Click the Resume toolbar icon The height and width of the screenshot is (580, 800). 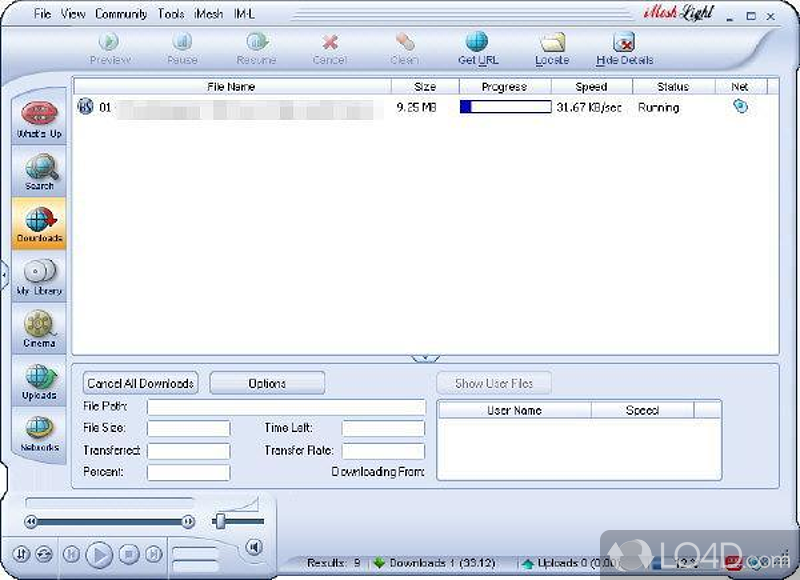coord(257,41)
